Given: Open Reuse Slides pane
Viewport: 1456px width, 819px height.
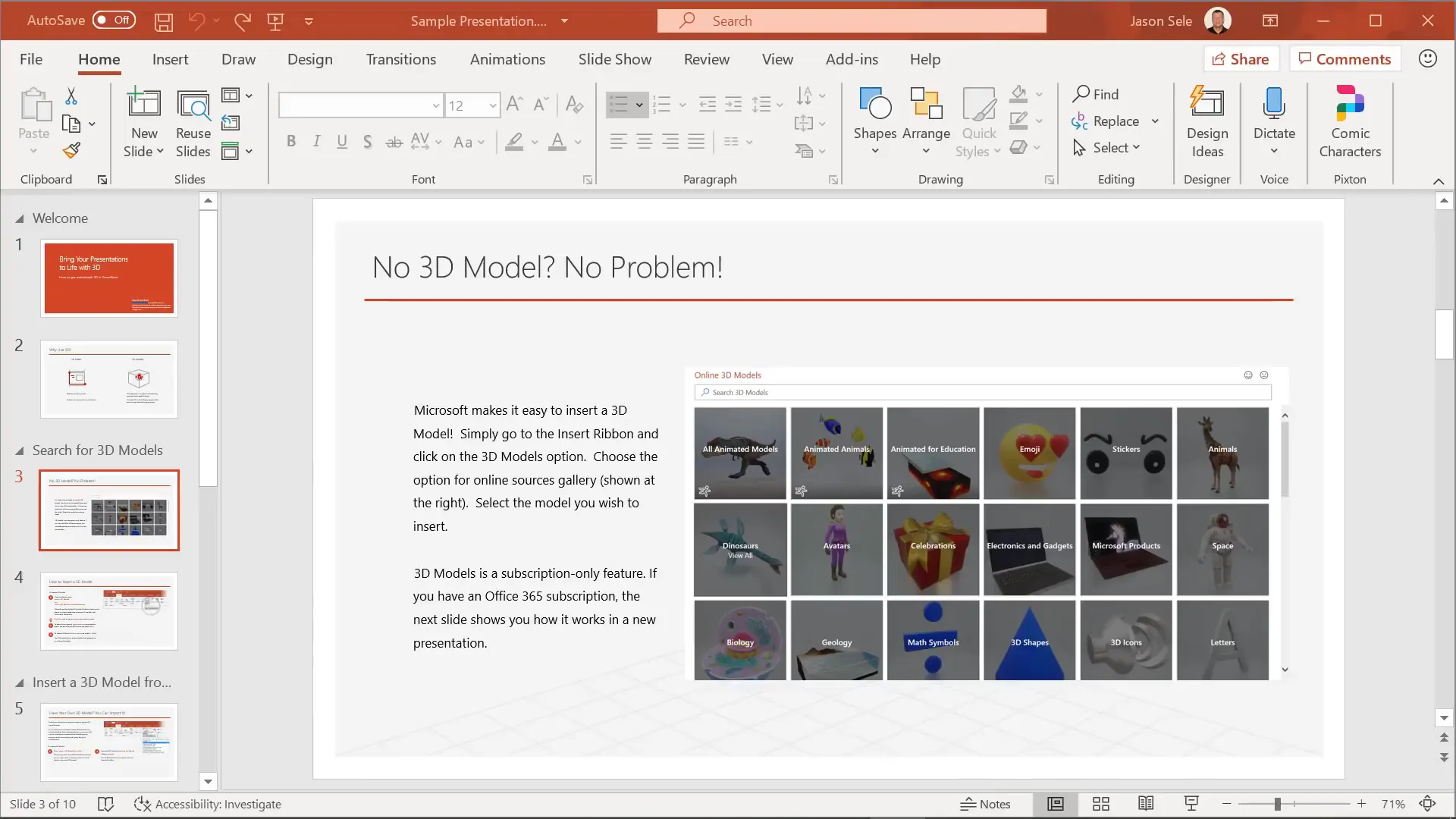Looking at the screenshot, I should [x=193, y=124].
